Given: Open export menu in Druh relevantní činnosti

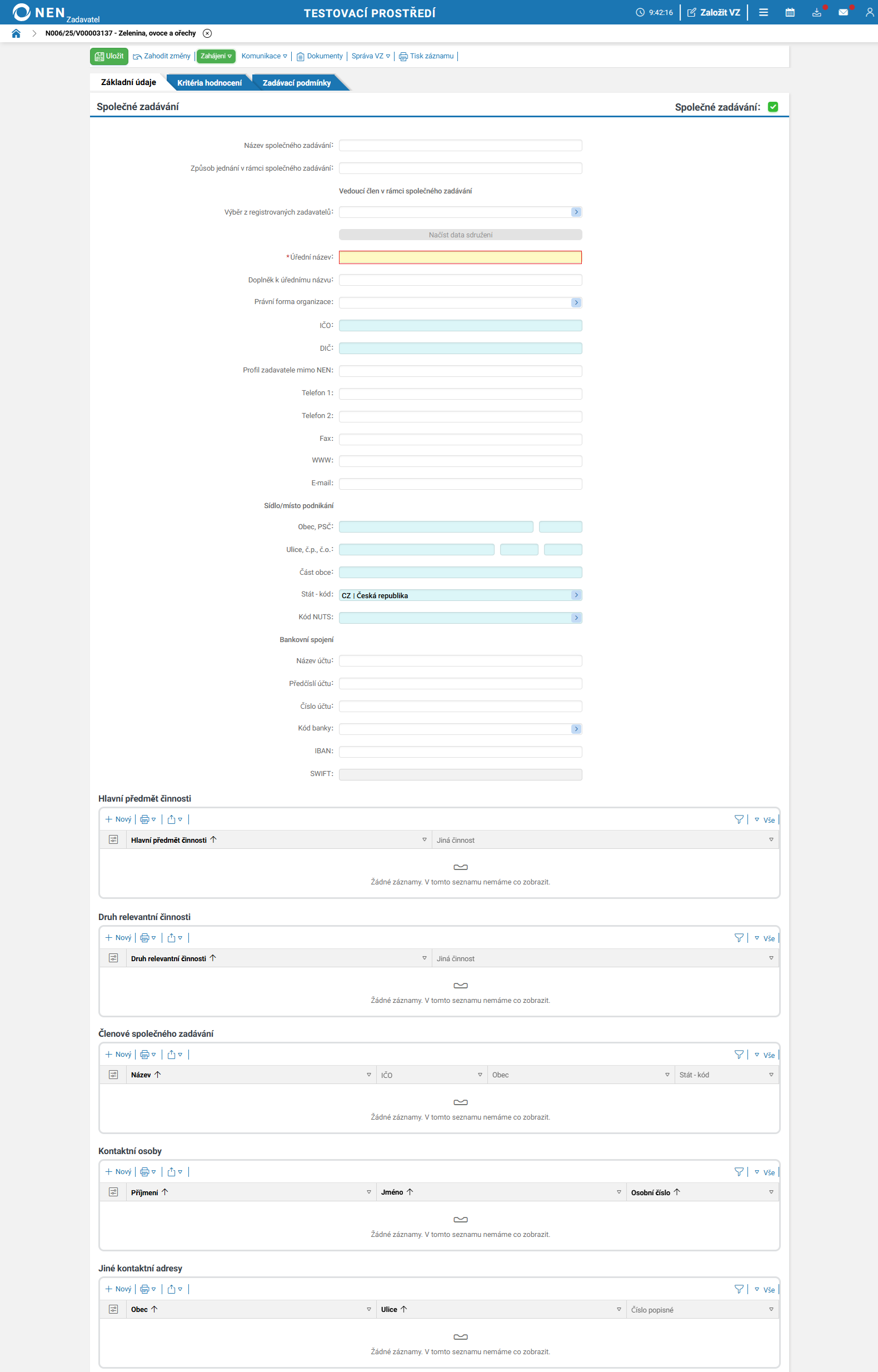Looking at the screenshot, I should pos(174,938).
